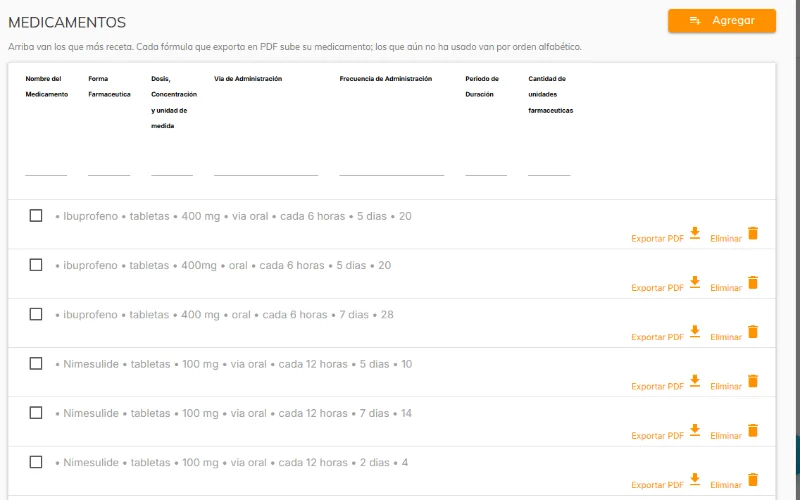
Task: Select text 'Nimesulide • tabletas • 100 mg' 2 dias row
Action: [x=141, y=463]
